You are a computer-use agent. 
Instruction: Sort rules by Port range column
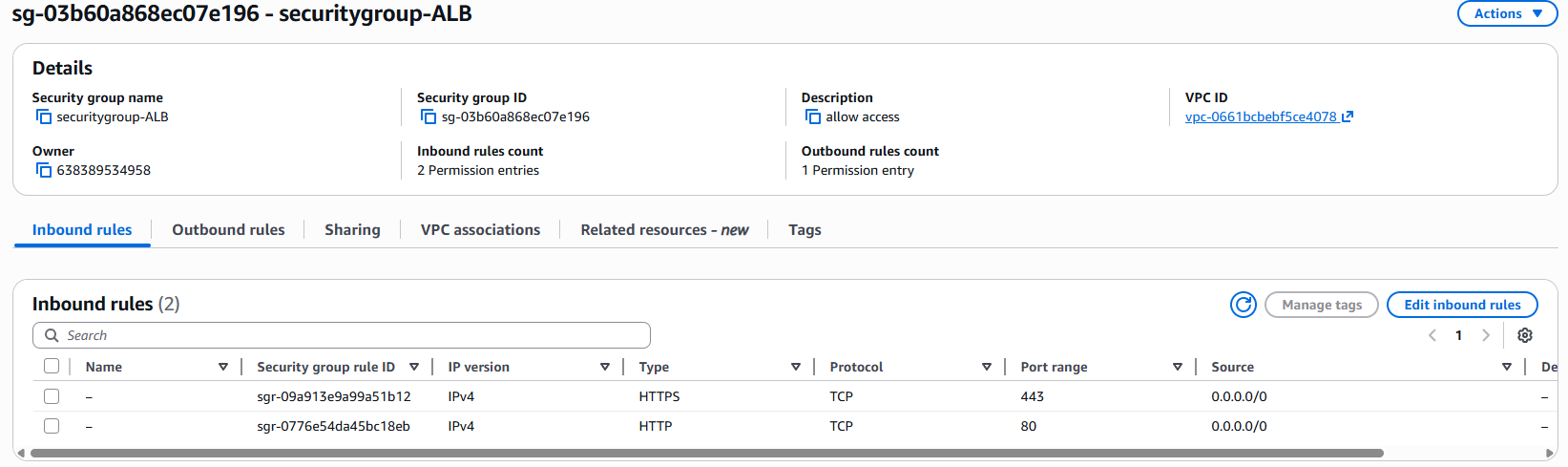pos(1177,367)
